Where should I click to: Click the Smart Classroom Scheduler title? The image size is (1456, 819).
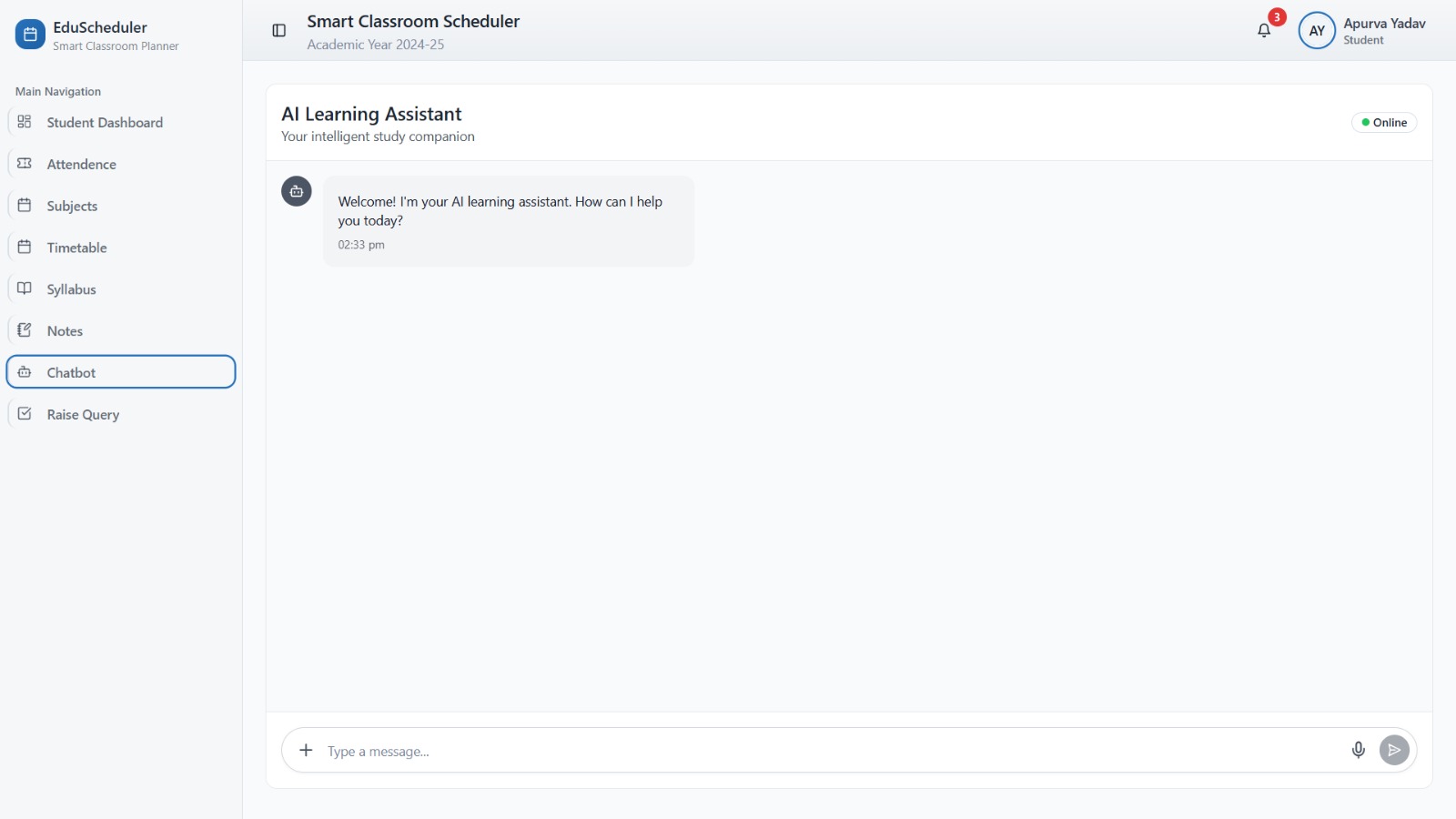click(413, 21)
